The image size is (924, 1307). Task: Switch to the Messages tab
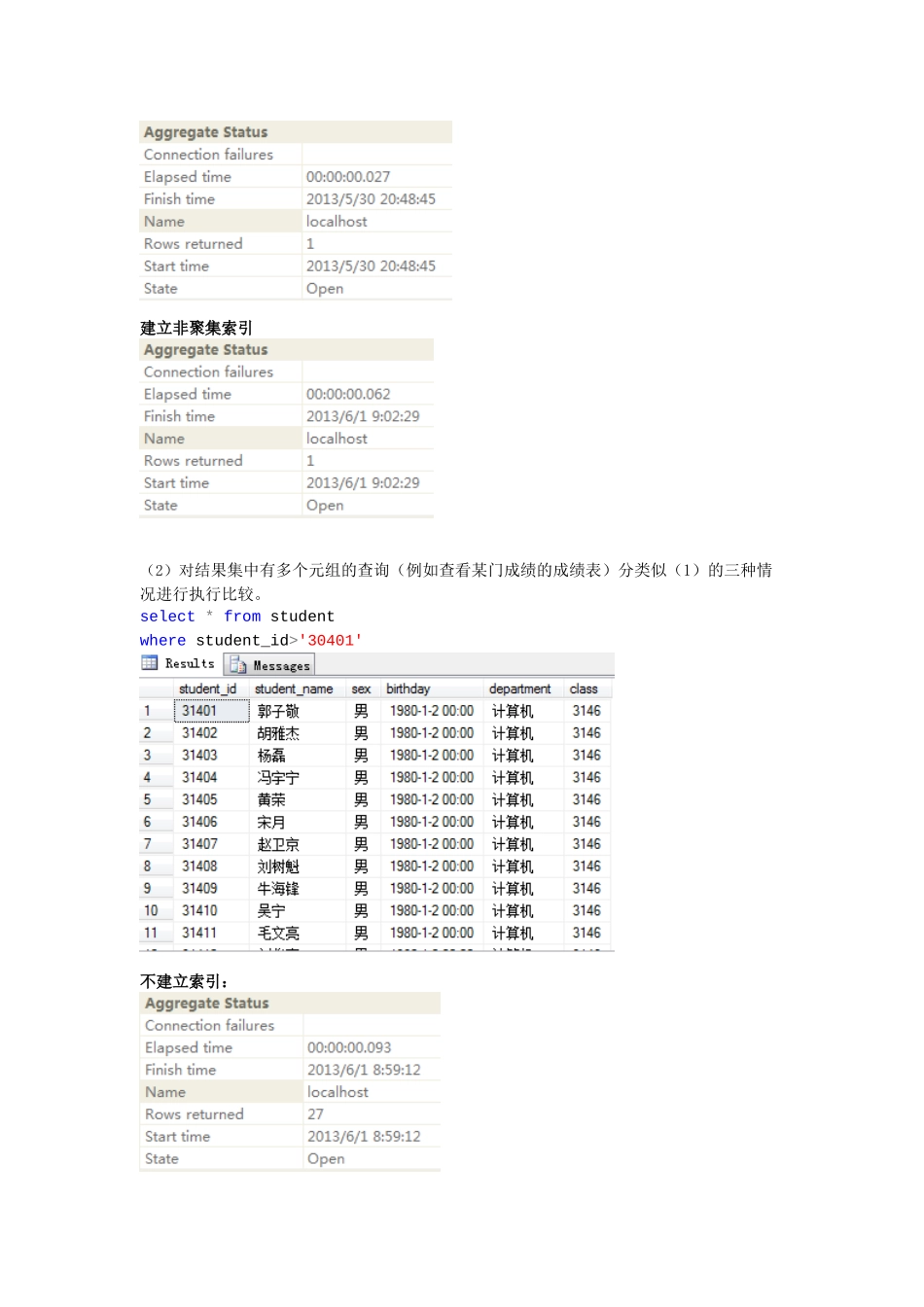(280, 666)
